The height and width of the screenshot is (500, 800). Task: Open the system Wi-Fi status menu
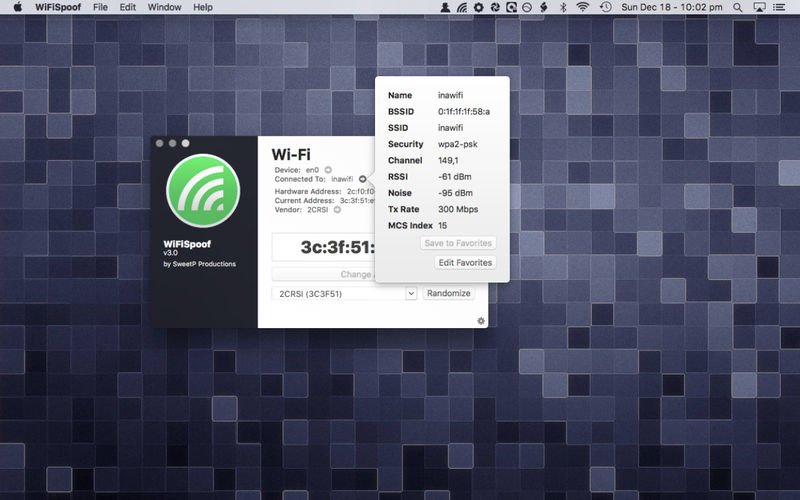582,7
